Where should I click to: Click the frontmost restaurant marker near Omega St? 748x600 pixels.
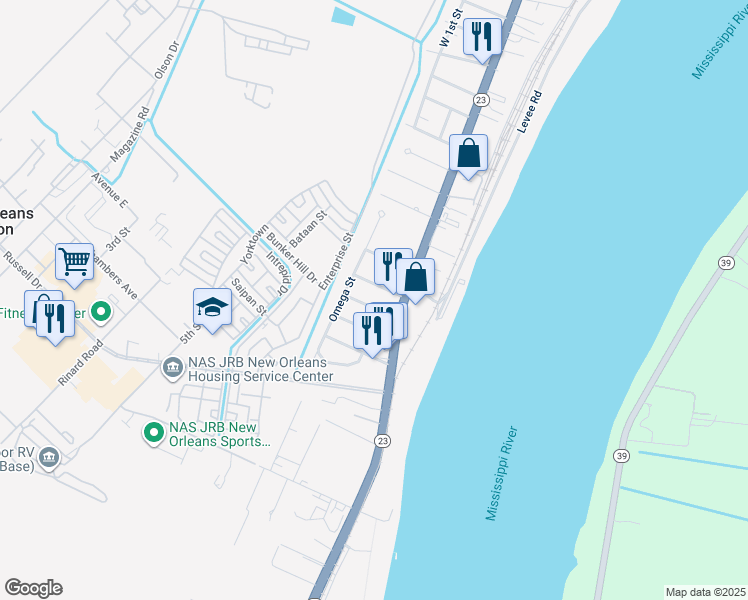click(x=373, y=331)
